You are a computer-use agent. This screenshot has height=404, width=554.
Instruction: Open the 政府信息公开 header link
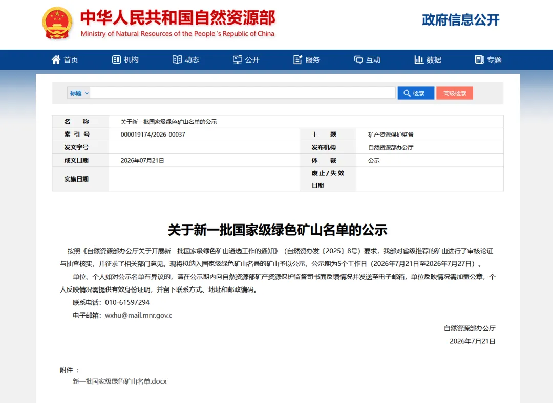pos(460,20)
